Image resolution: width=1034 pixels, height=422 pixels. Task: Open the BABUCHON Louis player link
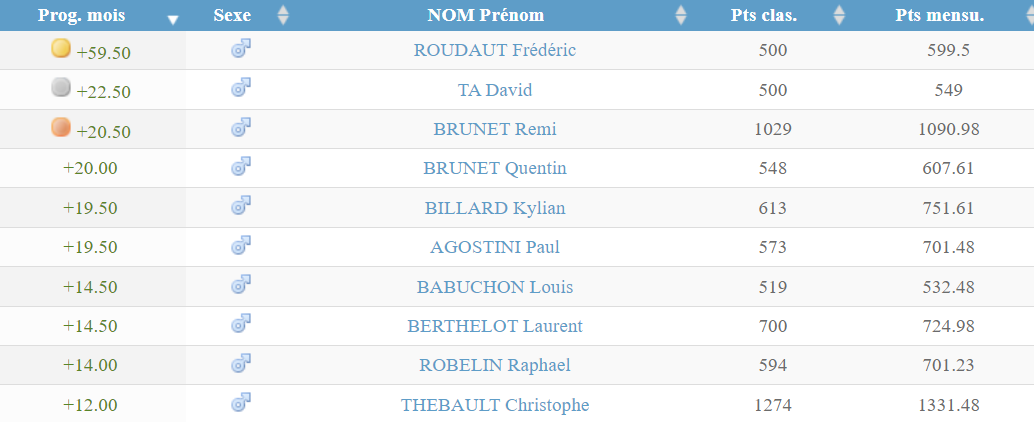click(x=495, y=287)
